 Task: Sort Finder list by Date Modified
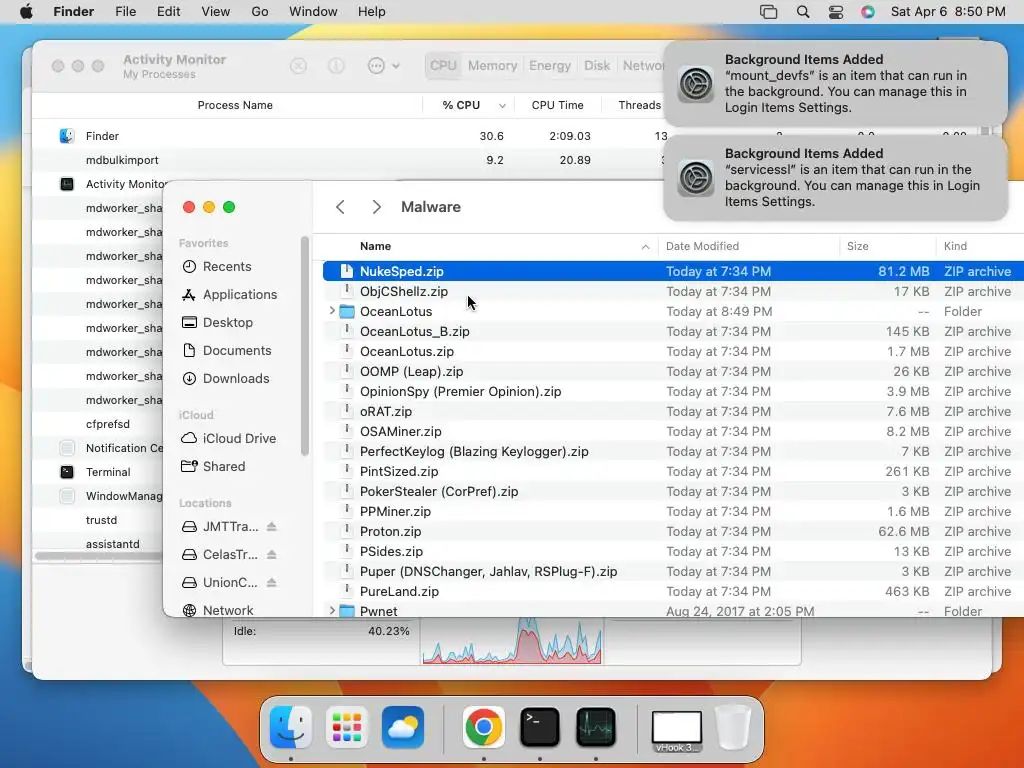tap(702, 246)
